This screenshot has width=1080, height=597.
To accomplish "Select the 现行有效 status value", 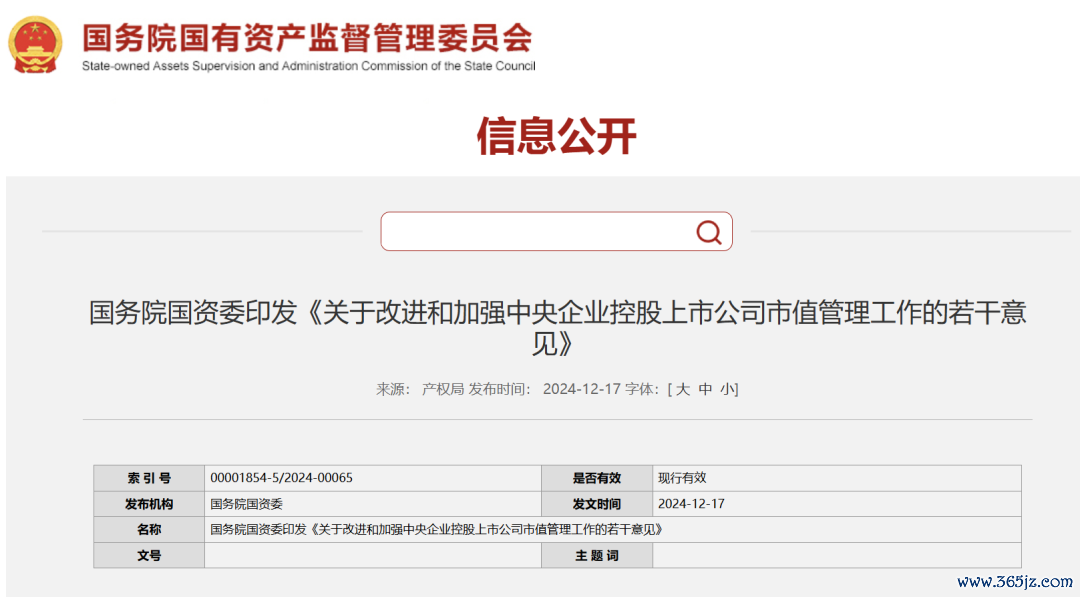I will (x=682, y=478).
